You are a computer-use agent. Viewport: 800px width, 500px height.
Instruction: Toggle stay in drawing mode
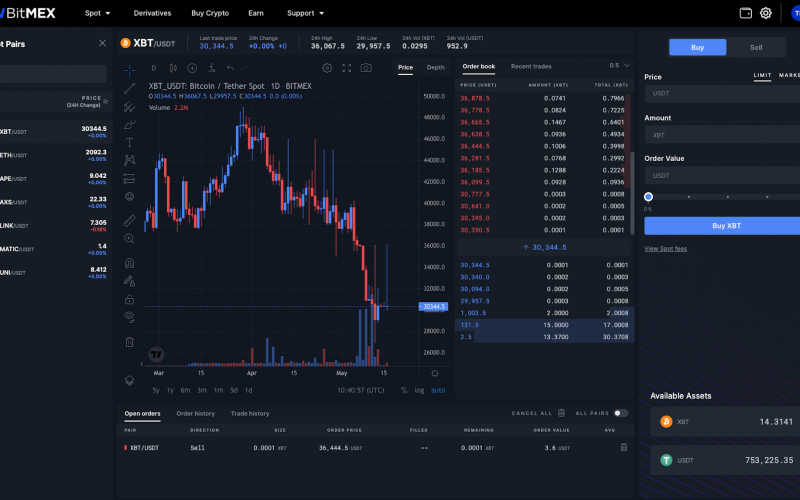(130, 281)
